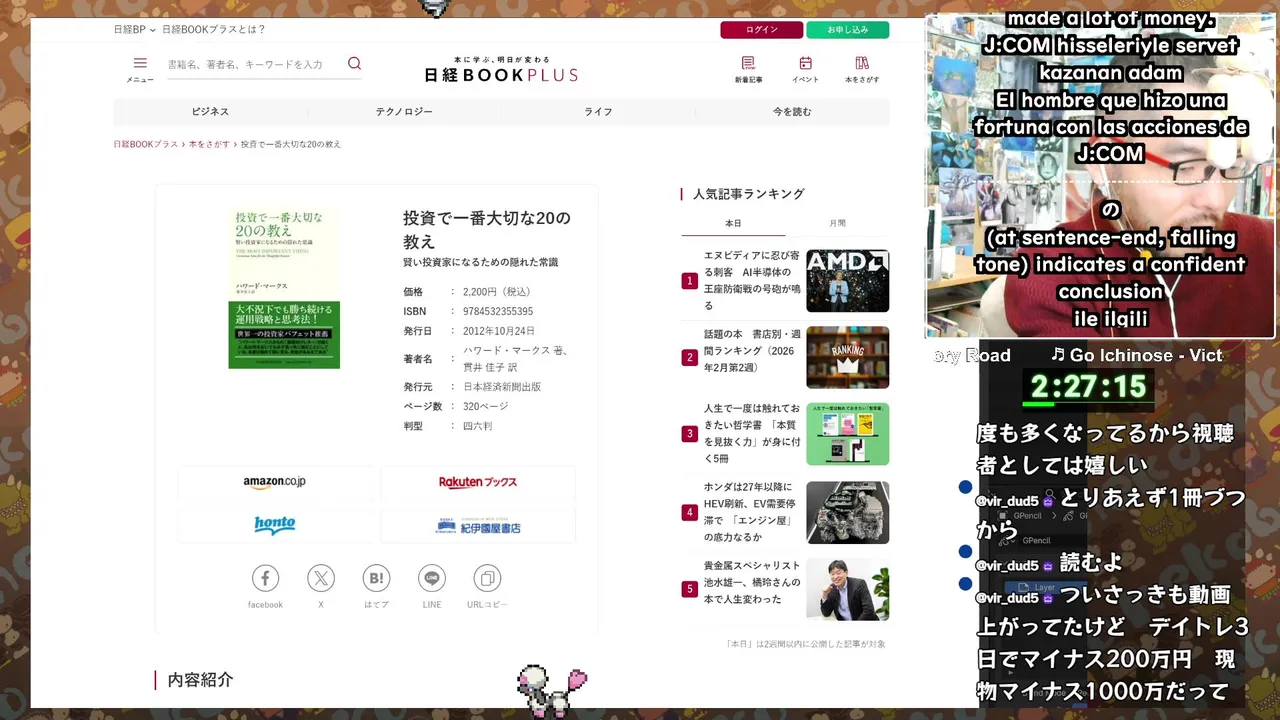Switch to the 月間 ranking tab
The image size is (1280, 720).
[837, 223]
